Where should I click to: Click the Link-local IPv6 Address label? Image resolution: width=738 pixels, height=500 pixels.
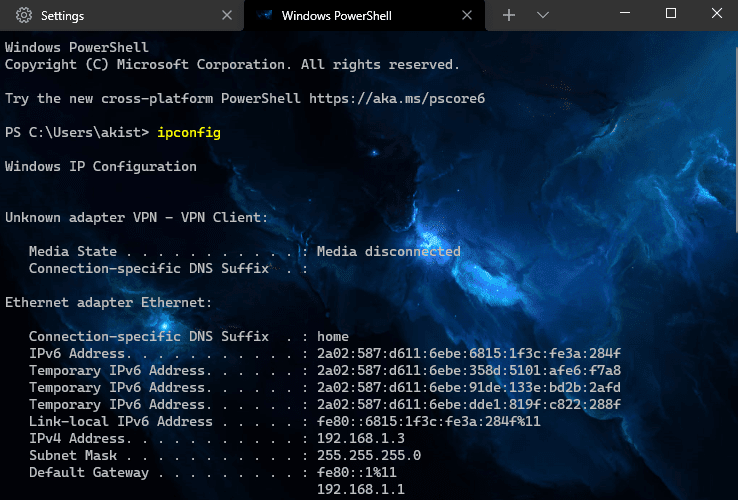coord(120,421)
